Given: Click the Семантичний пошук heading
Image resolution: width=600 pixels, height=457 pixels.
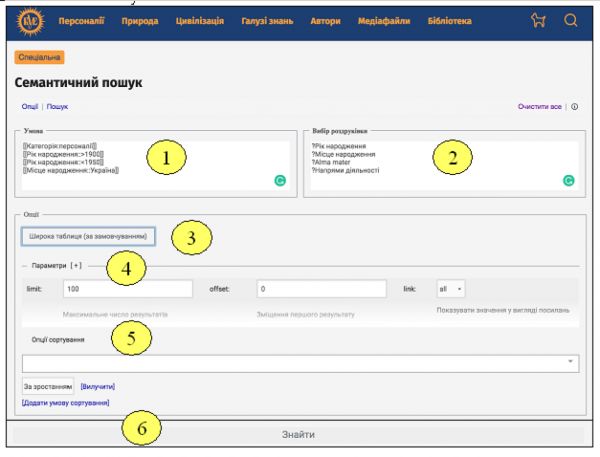Looking at the screenshot, I should (78, 83).
